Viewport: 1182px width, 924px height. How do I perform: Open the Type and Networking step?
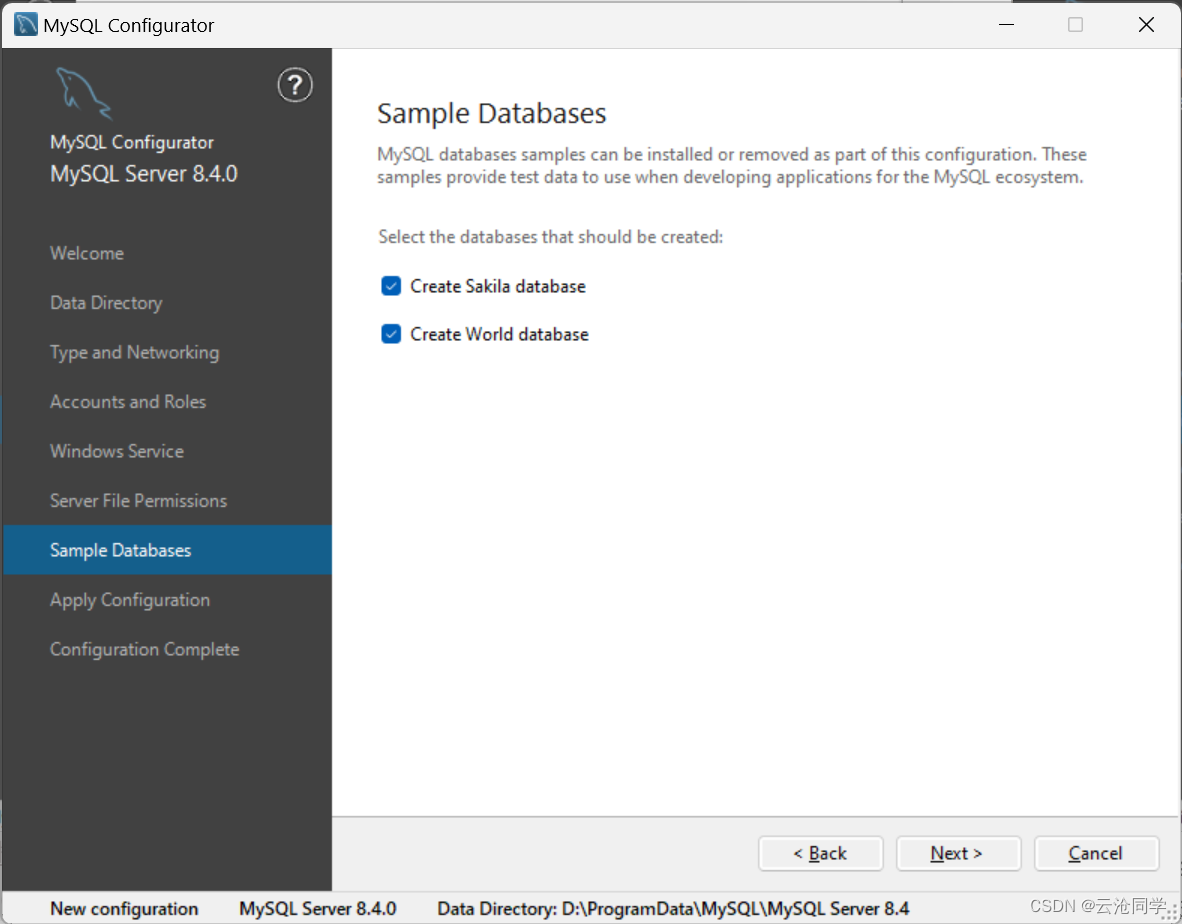pos(134,353)
